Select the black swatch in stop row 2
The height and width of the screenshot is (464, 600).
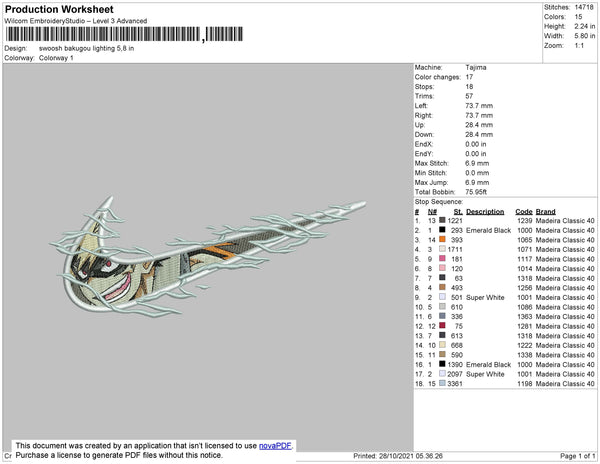[x=442, y=230]
